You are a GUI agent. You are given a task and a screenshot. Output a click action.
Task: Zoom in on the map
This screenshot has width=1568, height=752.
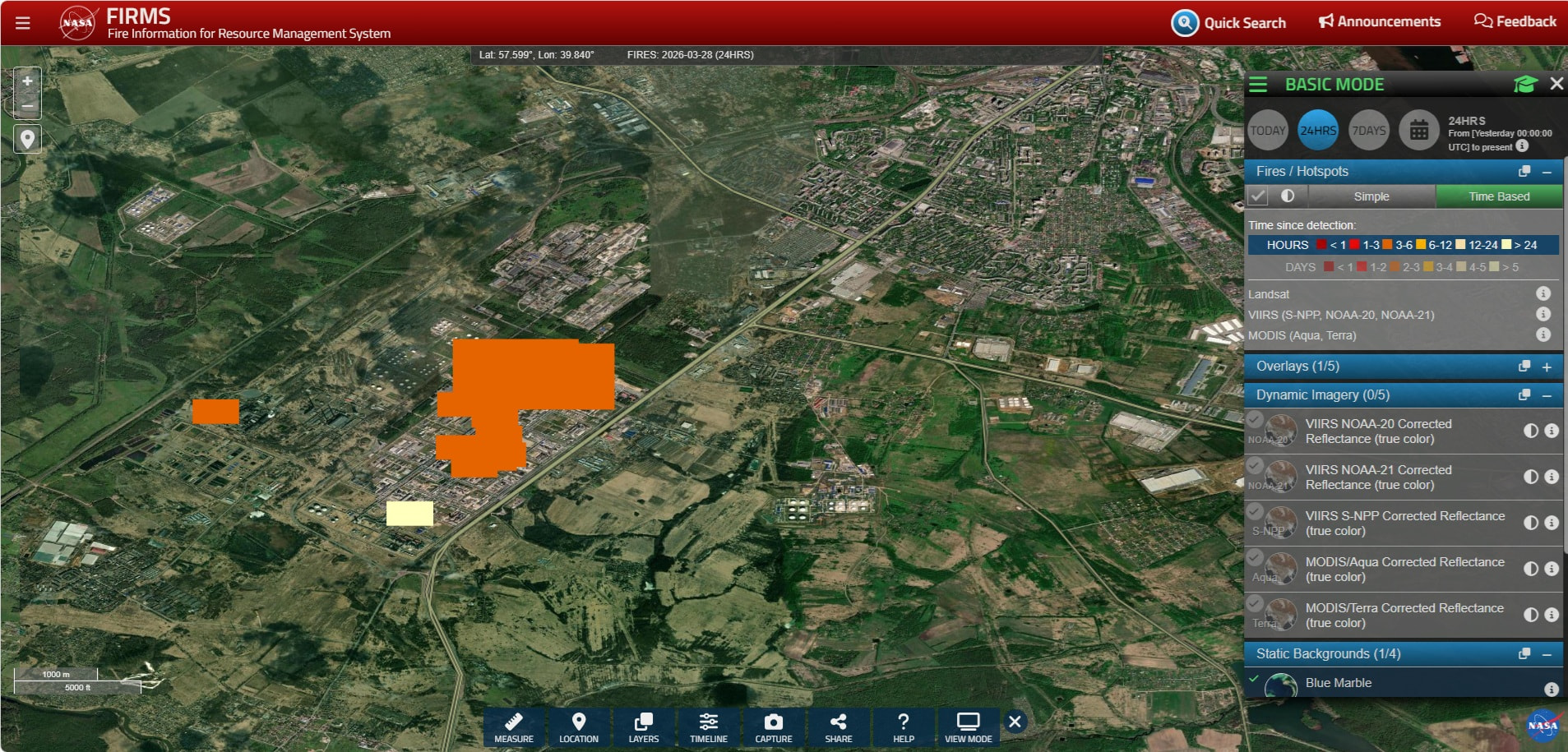pyautogui.click(x=27, y=81)
